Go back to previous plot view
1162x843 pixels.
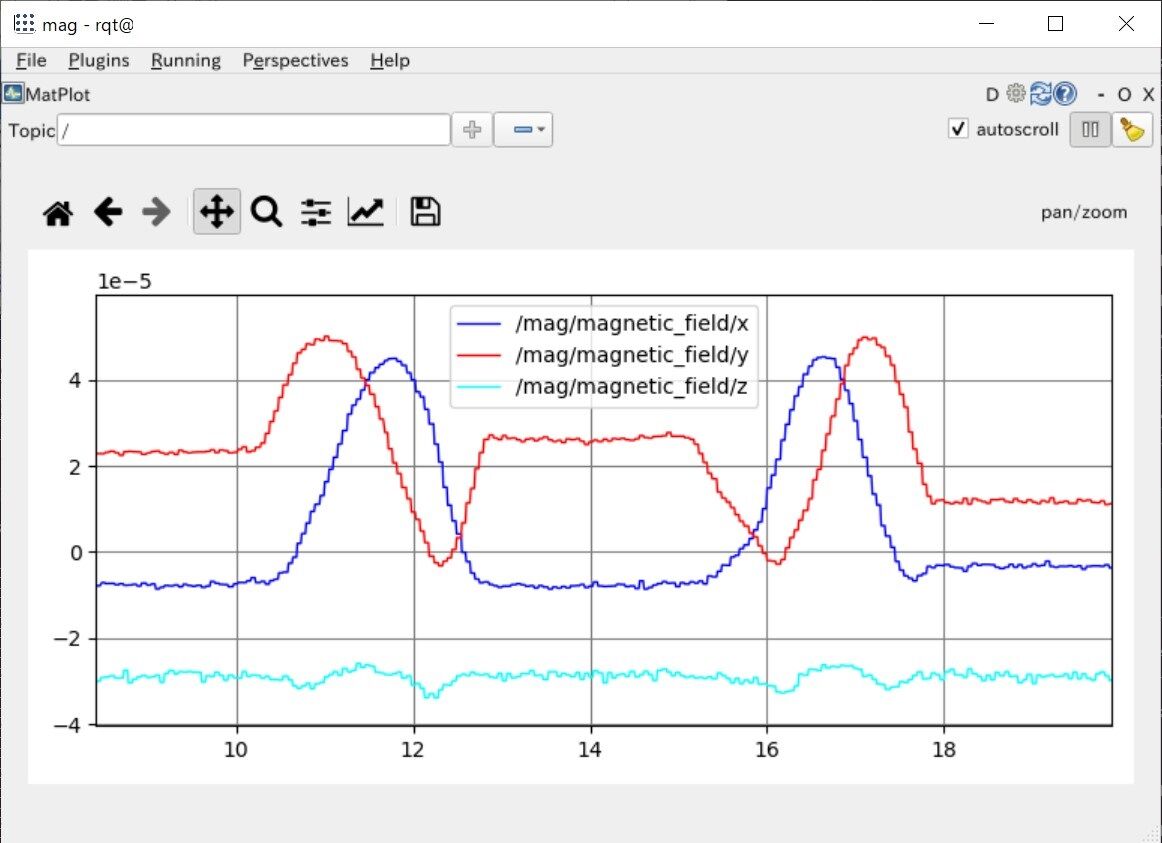tap(108, 213)
